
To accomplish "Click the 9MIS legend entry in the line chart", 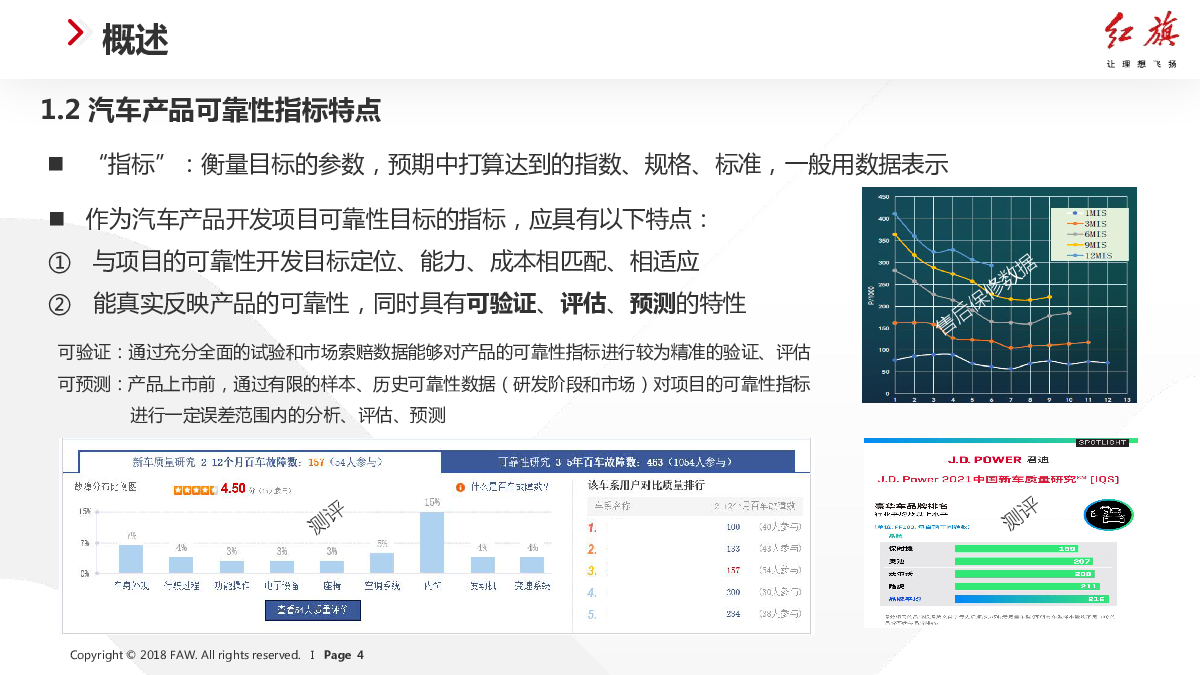I will [x=1087, y=245].
